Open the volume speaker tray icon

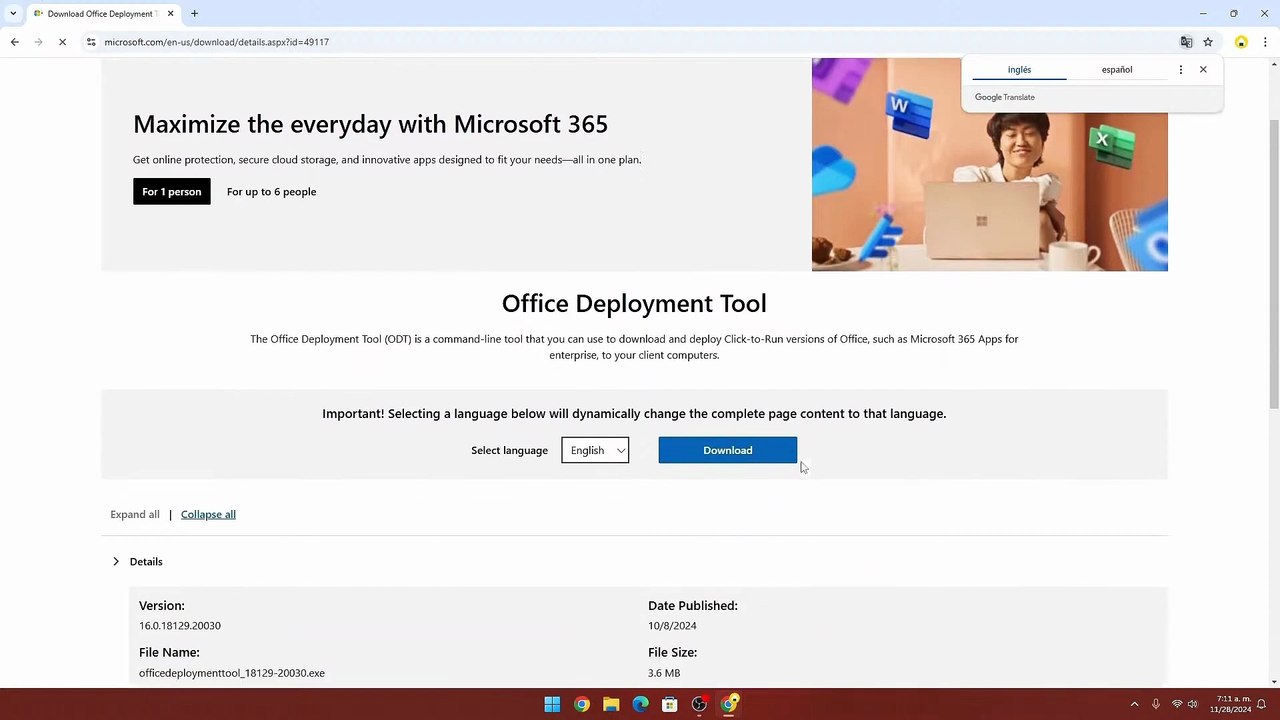point(1192,705)
